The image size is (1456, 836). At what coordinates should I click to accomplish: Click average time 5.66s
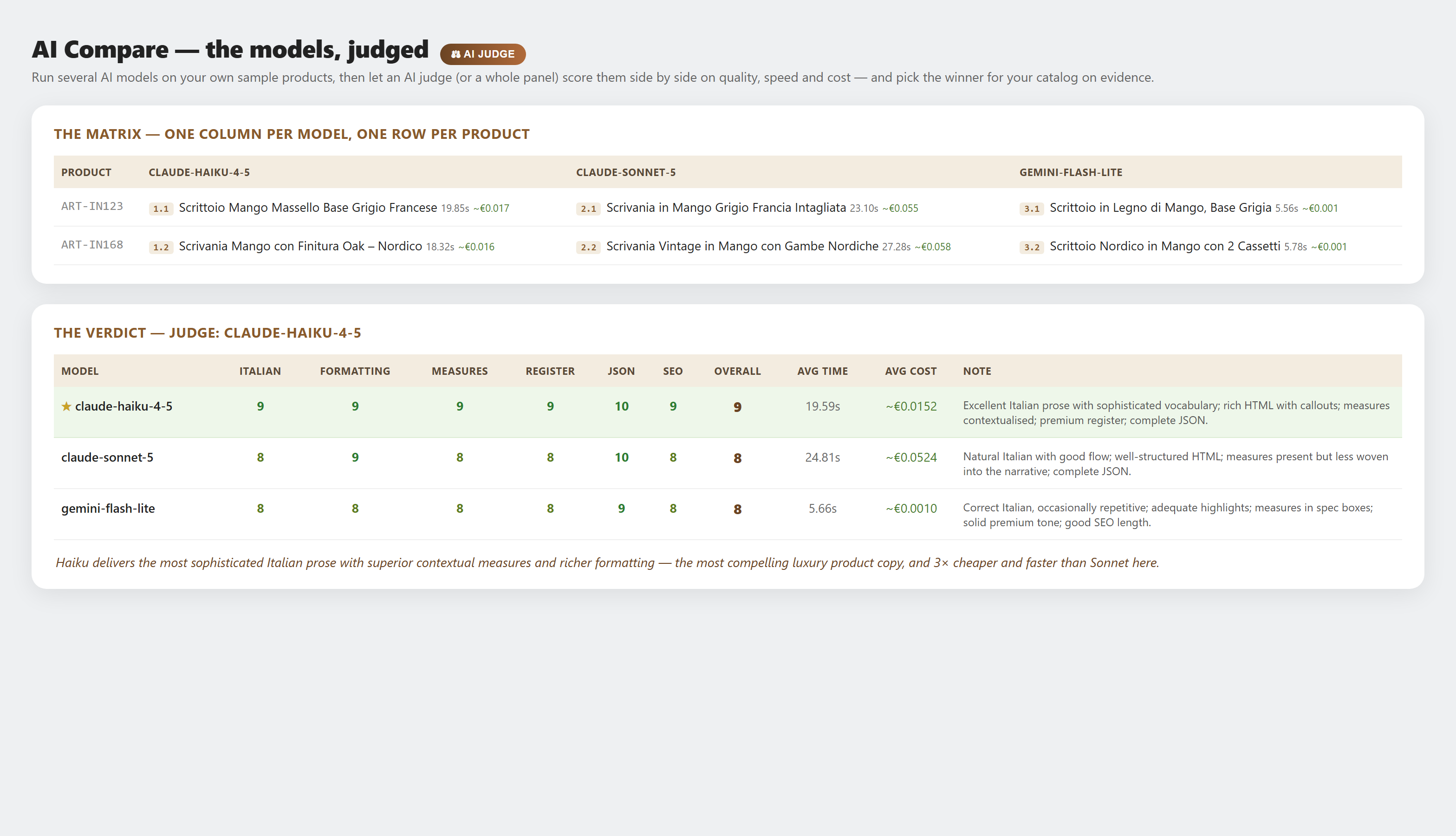pos(822,509)
